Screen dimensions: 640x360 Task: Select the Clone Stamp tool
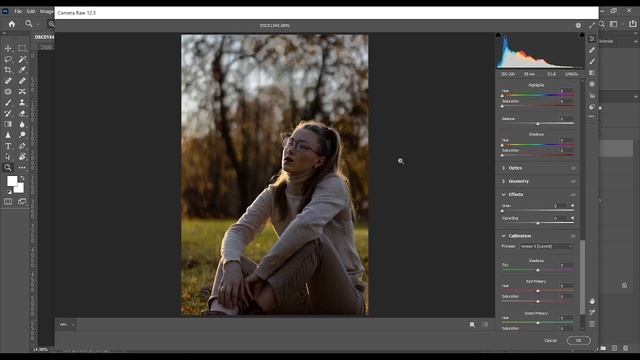(x=22, y=102)
